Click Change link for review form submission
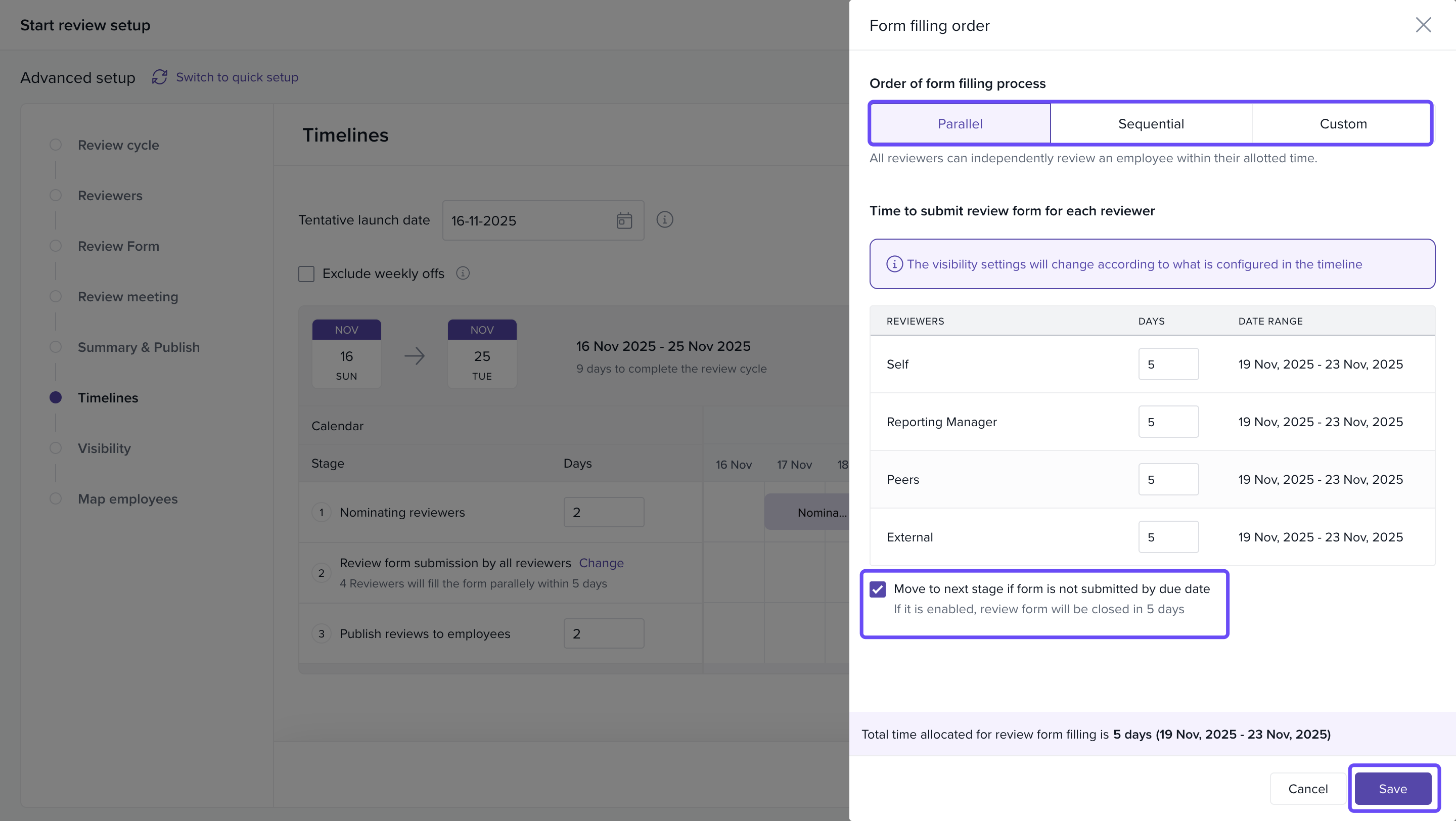This screenshot has width=1456, height=821. coord(601,563)
